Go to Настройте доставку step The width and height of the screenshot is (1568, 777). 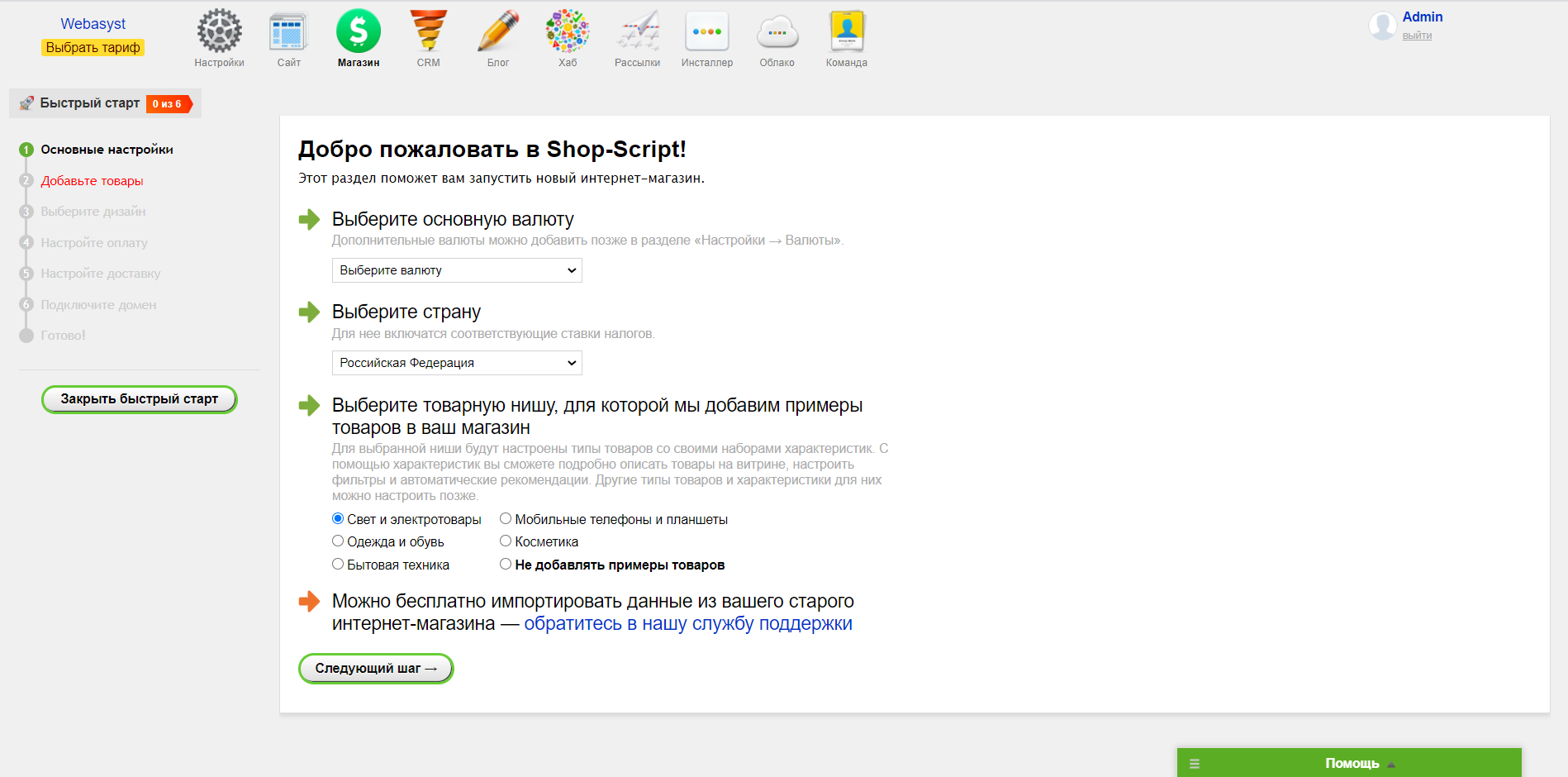(101, 274)
